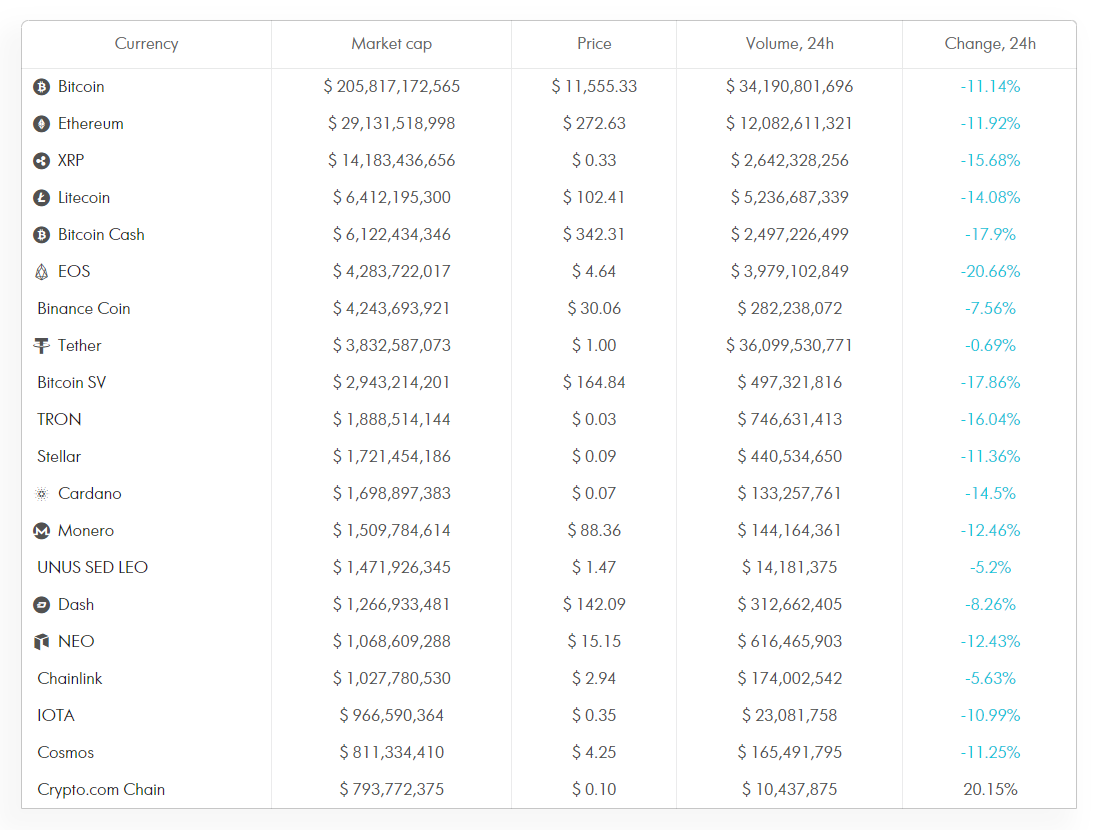Click the Tether logo icon
Screen dimensions: 1100x830
[x=41, y=346]
